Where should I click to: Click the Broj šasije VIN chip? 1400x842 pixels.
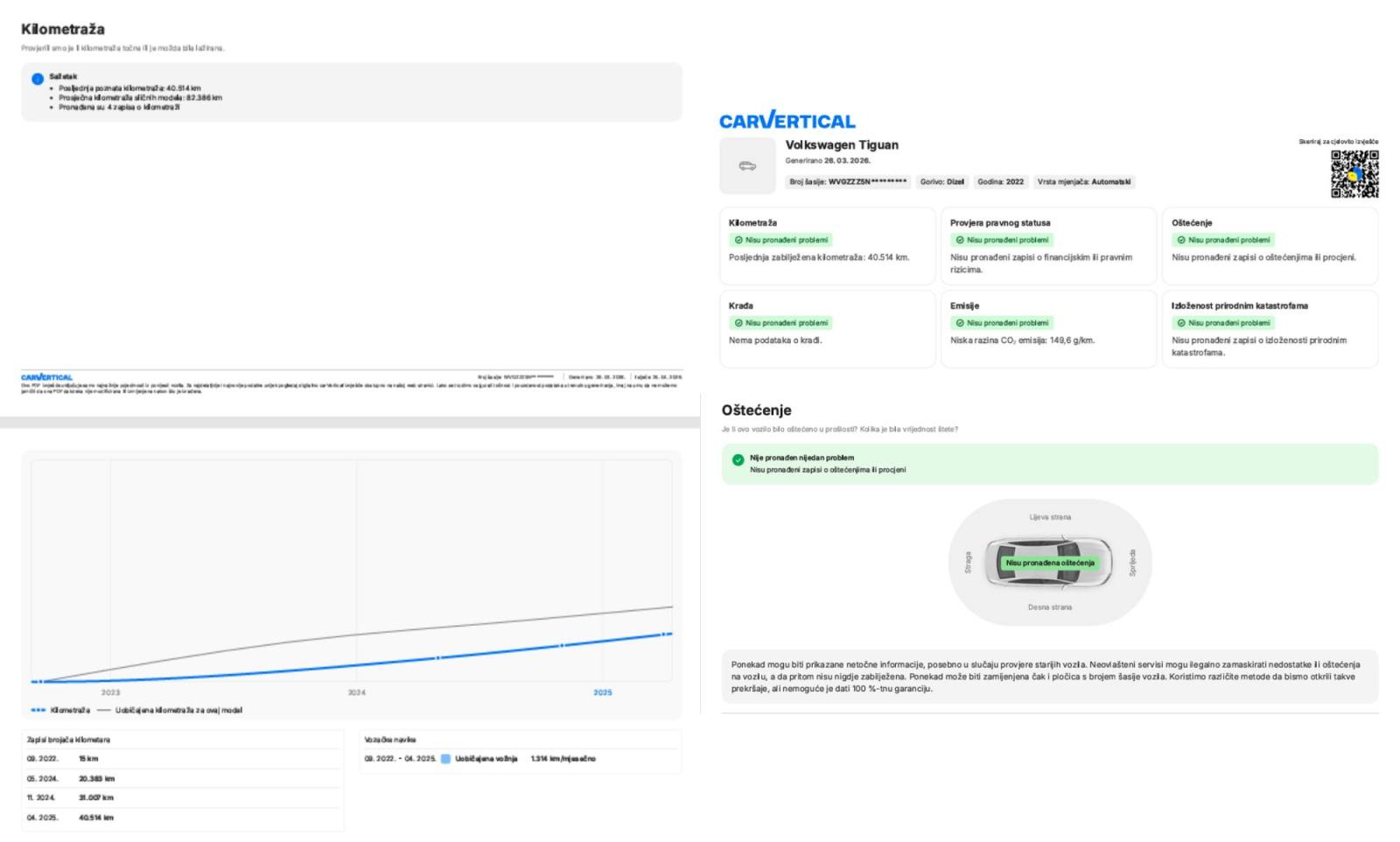[x=847, y=182]
